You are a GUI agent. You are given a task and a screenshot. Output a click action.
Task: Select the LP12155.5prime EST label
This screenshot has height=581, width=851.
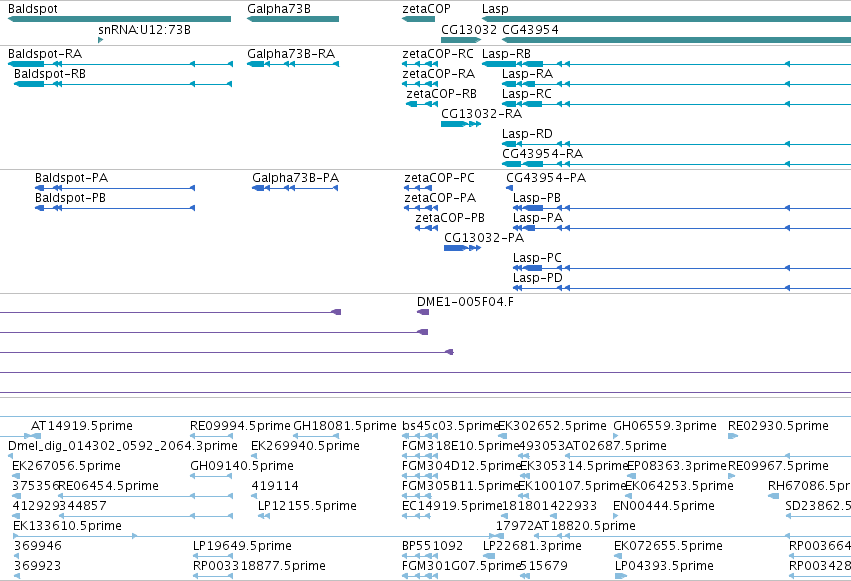pyautogui.click(x=307, y=506)
